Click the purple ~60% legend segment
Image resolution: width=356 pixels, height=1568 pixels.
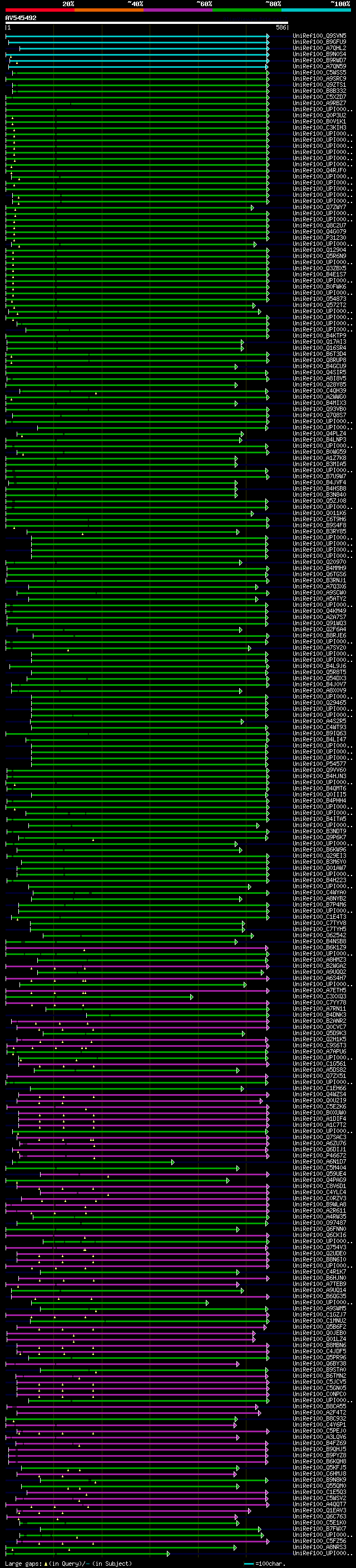pyautogui.click(x=179, y=10)
